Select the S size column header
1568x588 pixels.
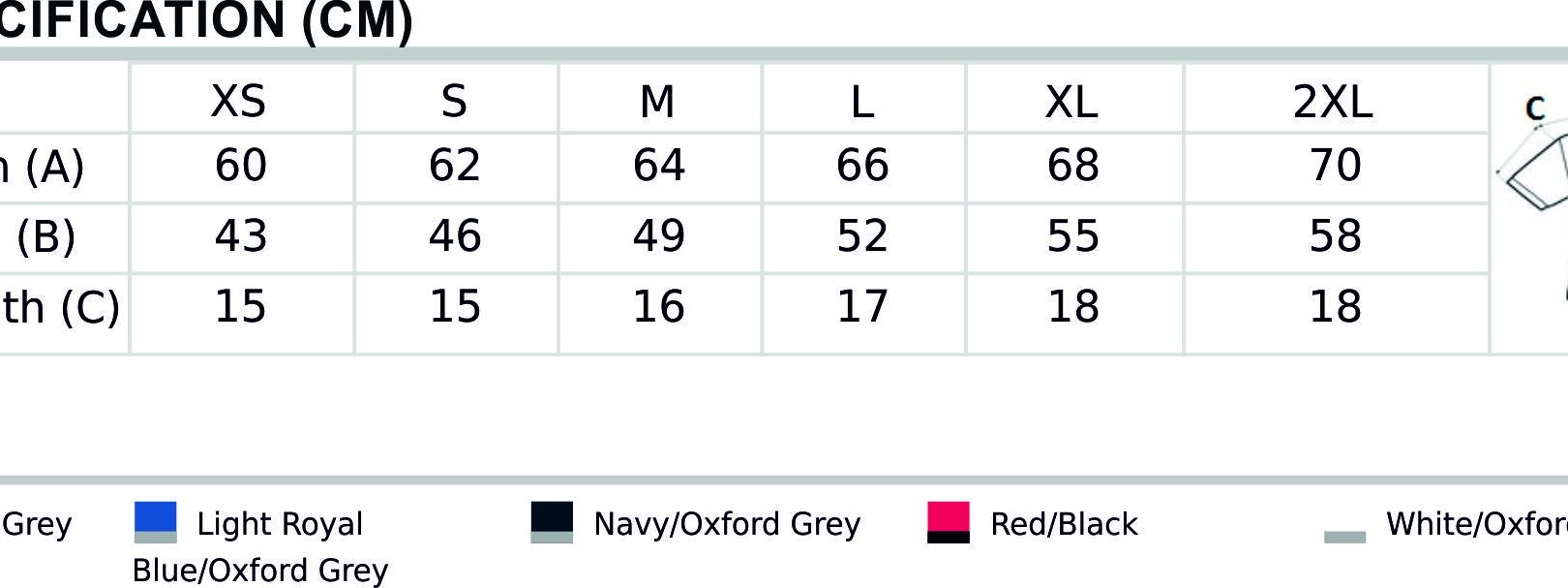pyautogui.click(x=454, y=101)
